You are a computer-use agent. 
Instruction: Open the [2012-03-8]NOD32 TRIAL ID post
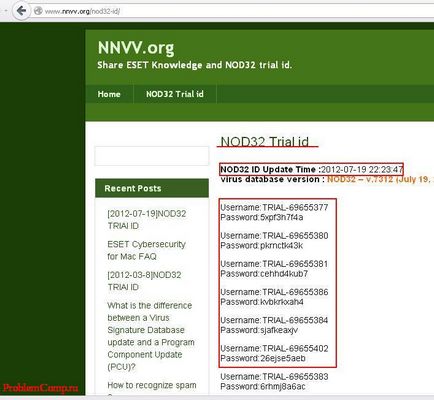(144, 281)
